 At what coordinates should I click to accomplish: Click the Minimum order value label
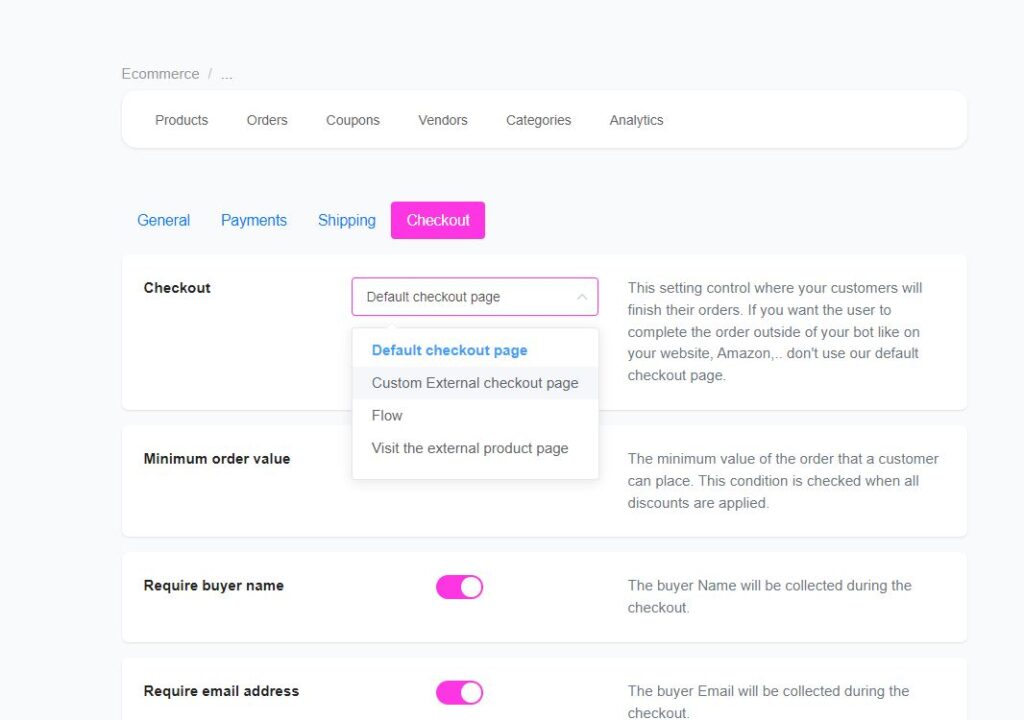[x=217, y=459]
